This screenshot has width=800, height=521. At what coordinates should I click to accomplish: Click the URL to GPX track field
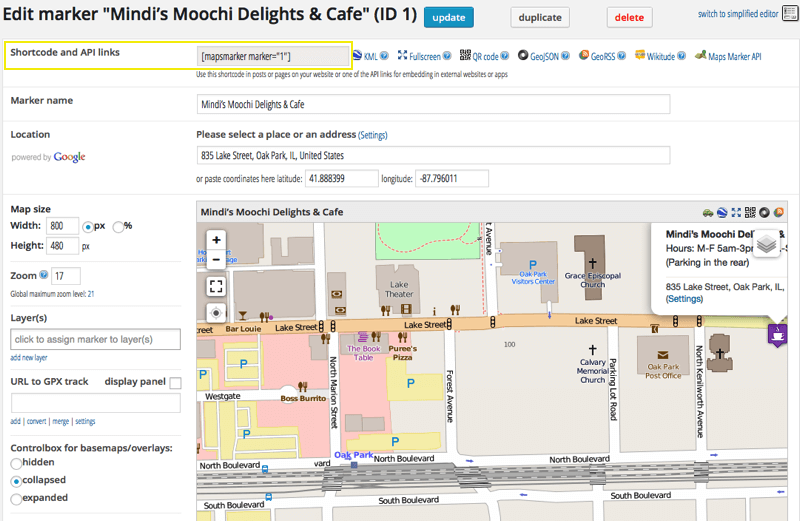point(95,403)
